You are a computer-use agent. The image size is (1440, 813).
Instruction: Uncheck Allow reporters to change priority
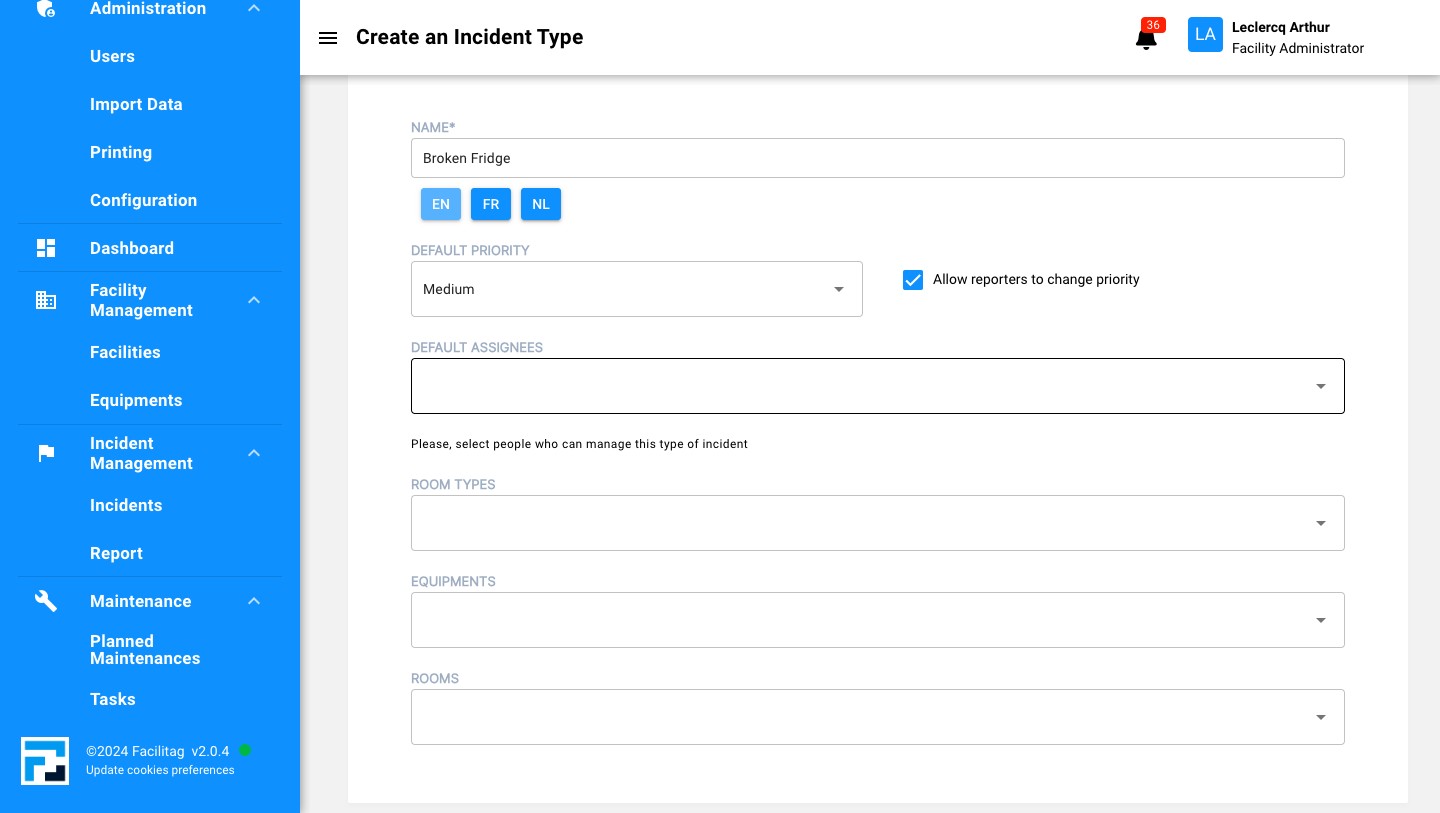click(913, 280)
